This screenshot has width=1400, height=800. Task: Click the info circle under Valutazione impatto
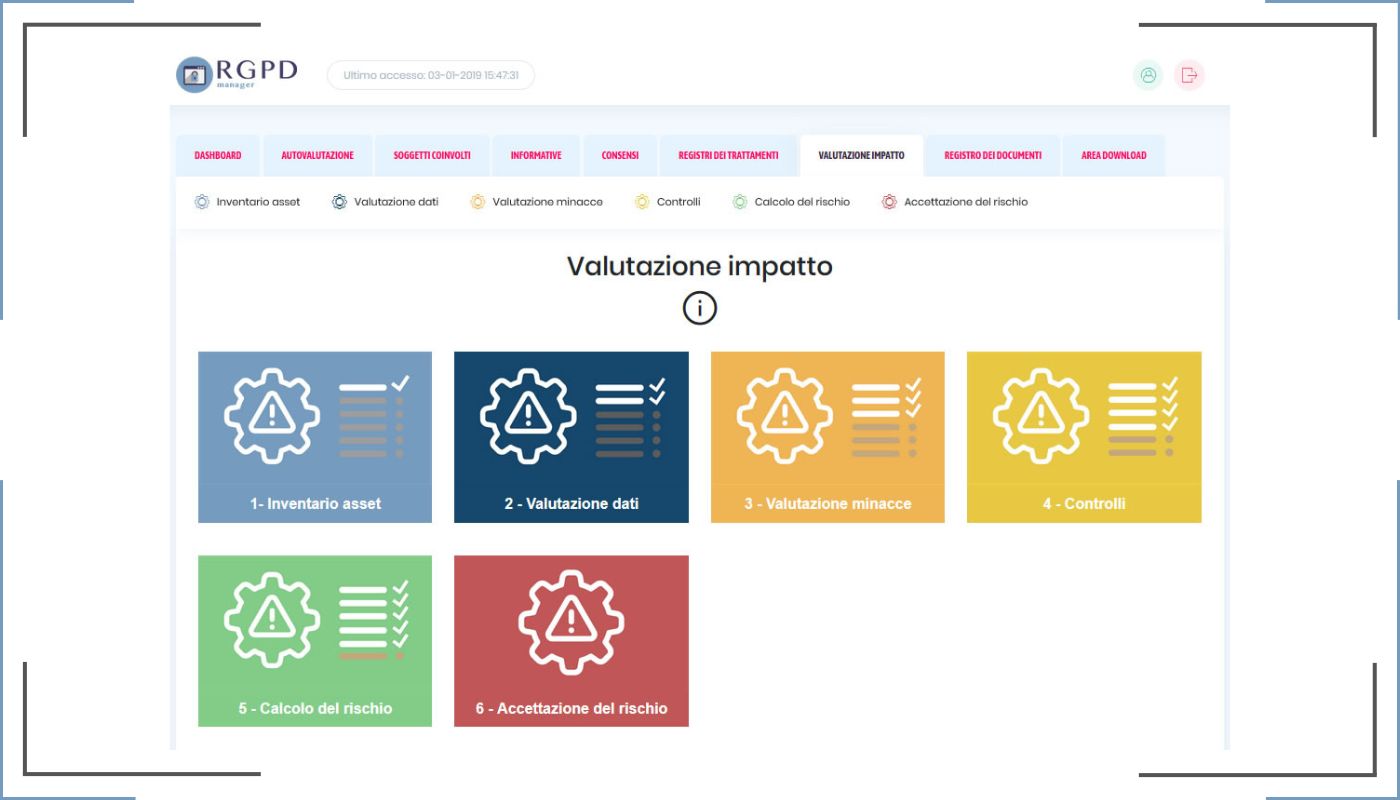[x=700, y=309]
